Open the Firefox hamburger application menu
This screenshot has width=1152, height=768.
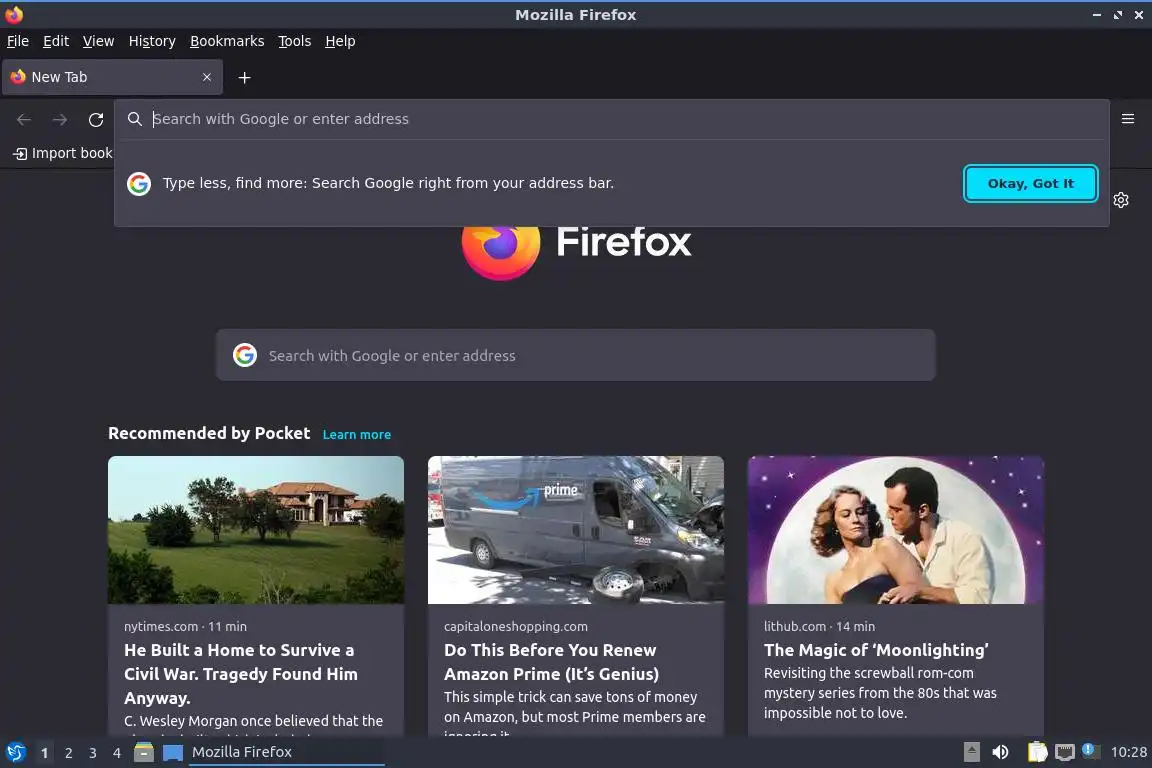[x=1128, y=118]
